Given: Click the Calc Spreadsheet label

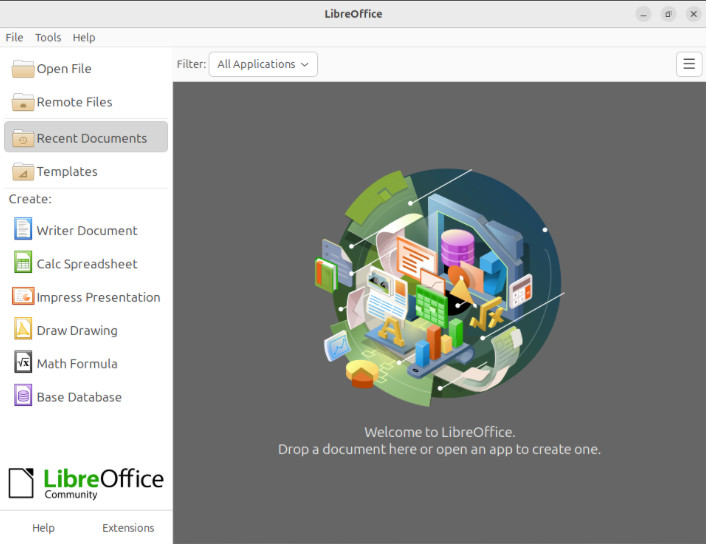Looking at the screenshot, I should coord(87,264).
